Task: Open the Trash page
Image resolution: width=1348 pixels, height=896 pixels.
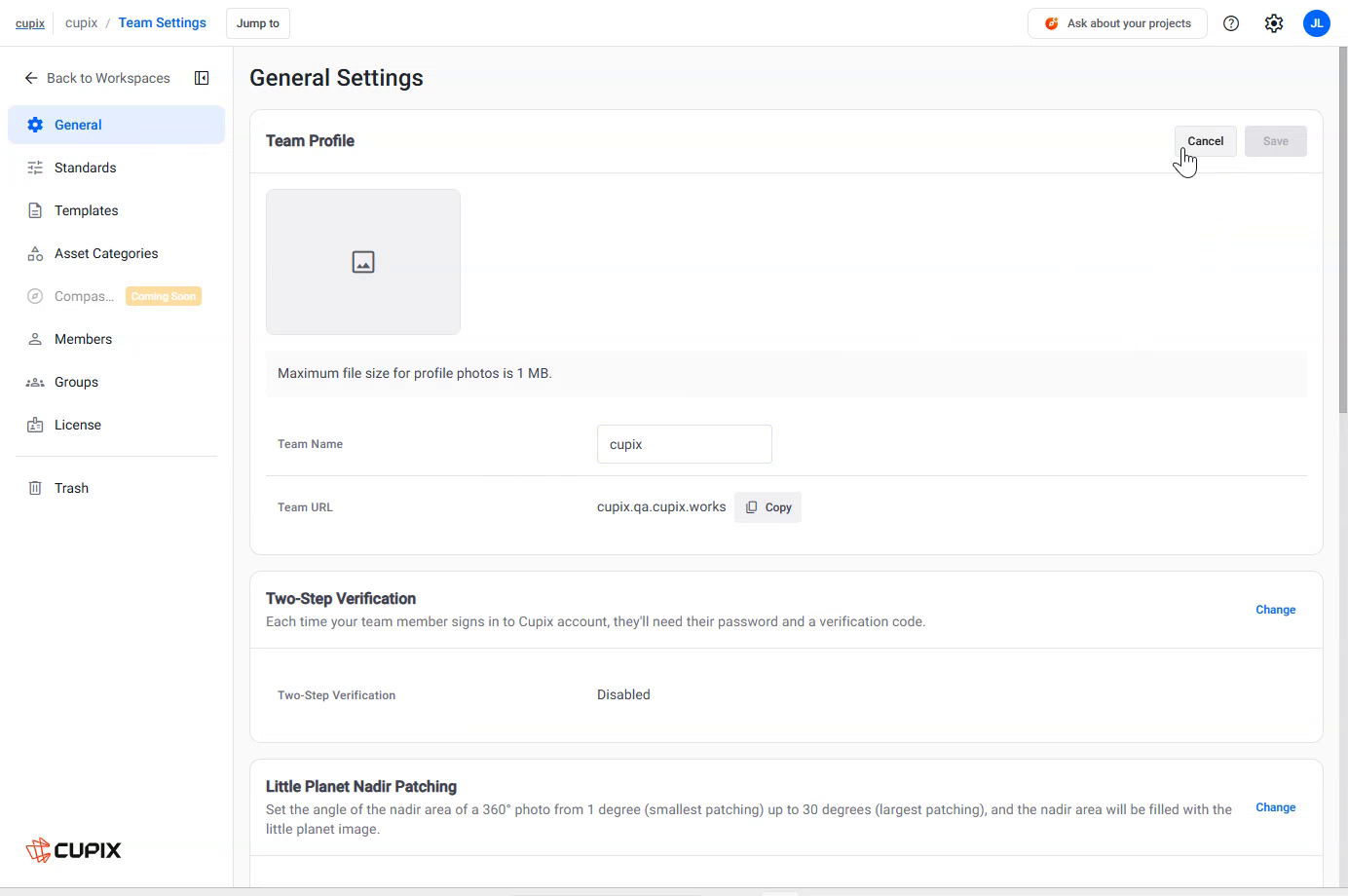Action: (116, 488)
